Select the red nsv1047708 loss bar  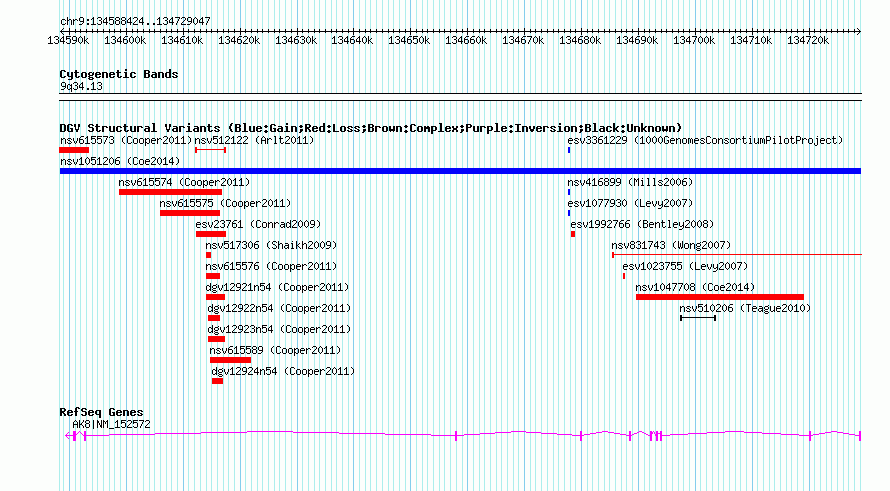[720, 297]
